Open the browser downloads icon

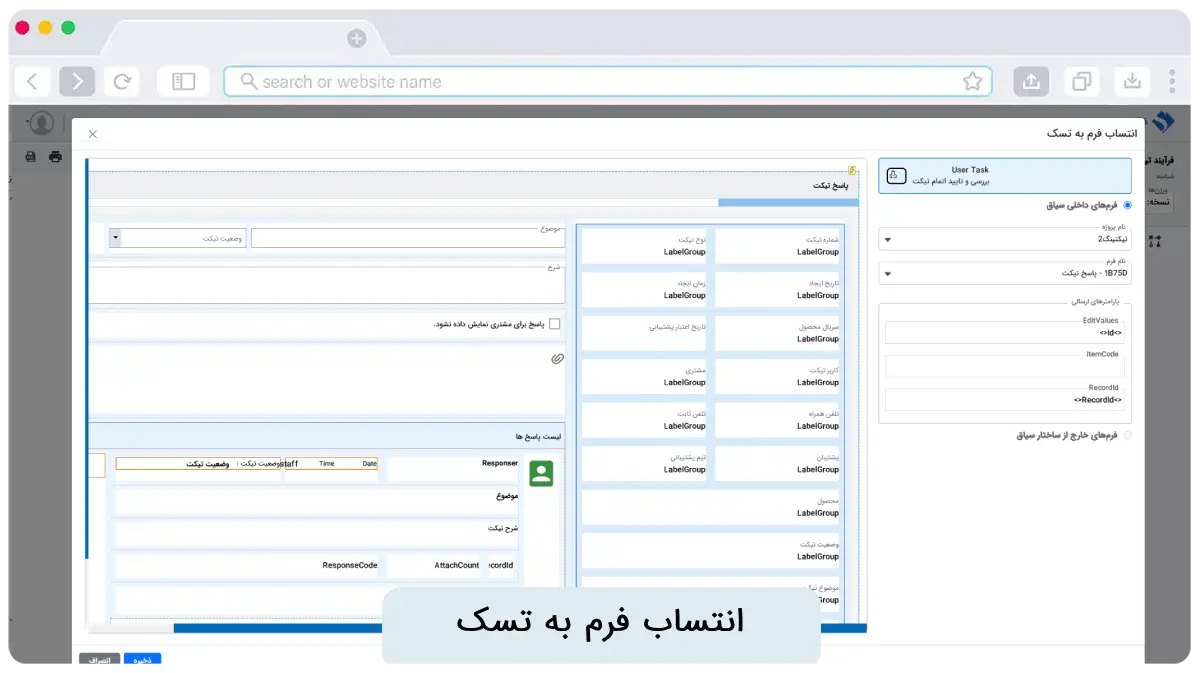click(x=1131, y=82)
